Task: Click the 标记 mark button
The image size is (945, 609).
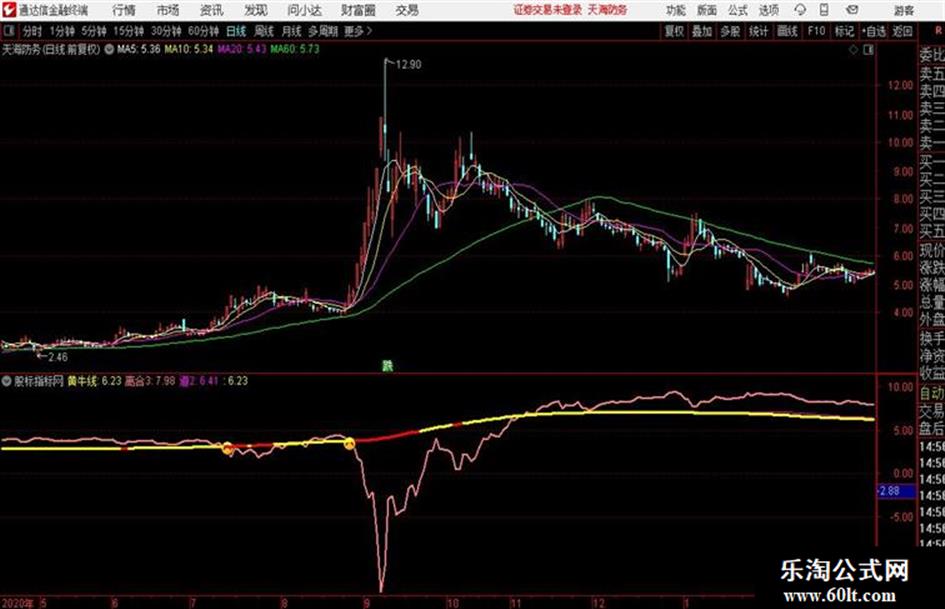Action: (x=844, y=31)
